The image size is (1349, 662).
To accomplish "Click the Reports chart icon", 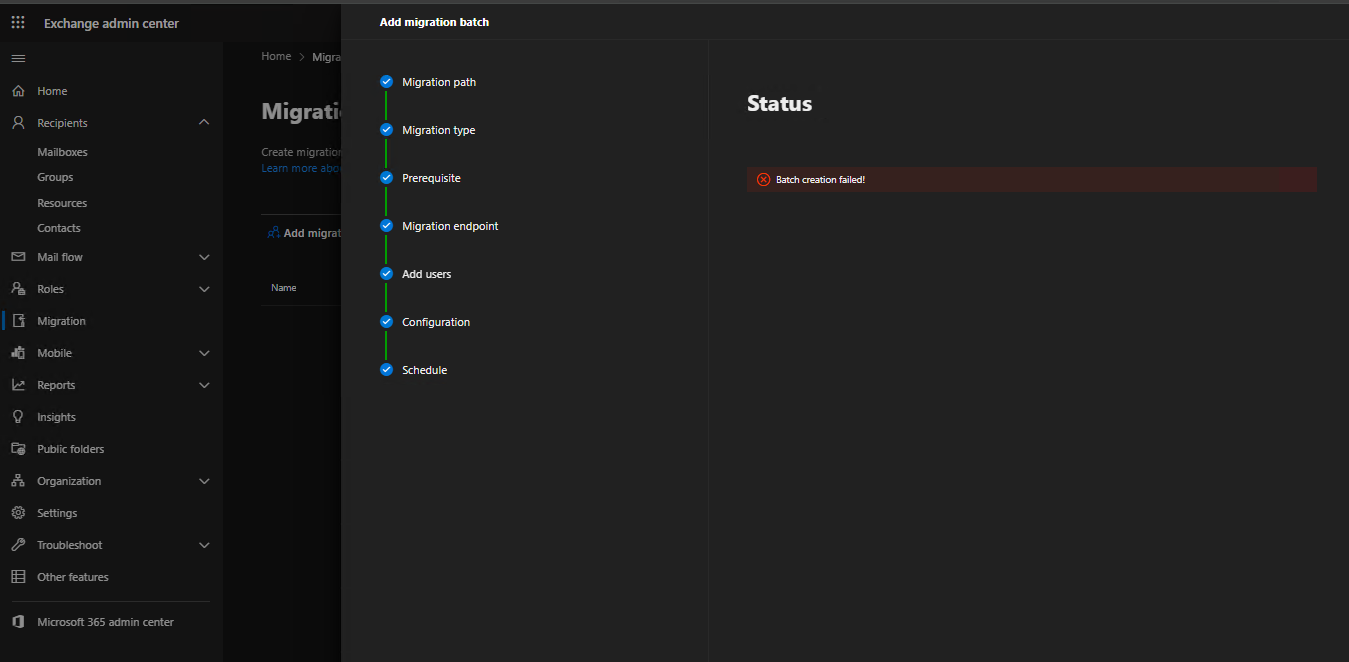I will tap(17, 384).
